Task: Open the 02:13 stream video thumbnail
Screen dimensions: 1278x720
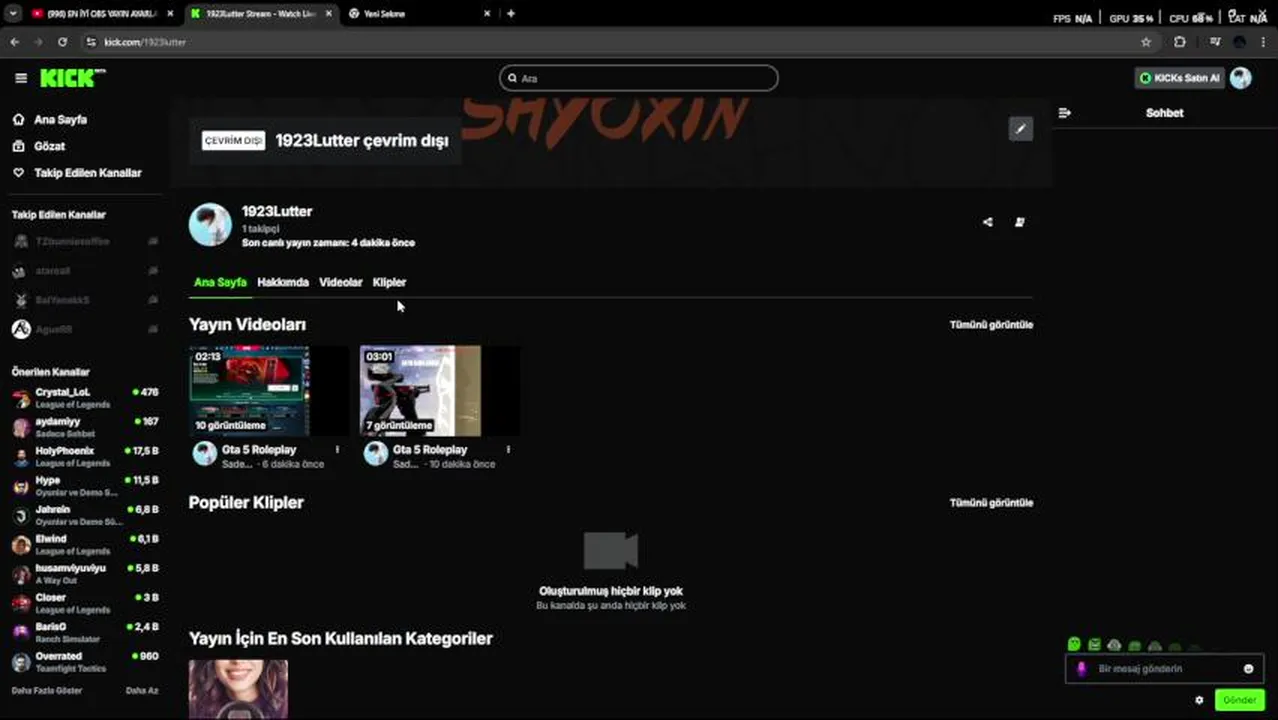Action: 268,391
